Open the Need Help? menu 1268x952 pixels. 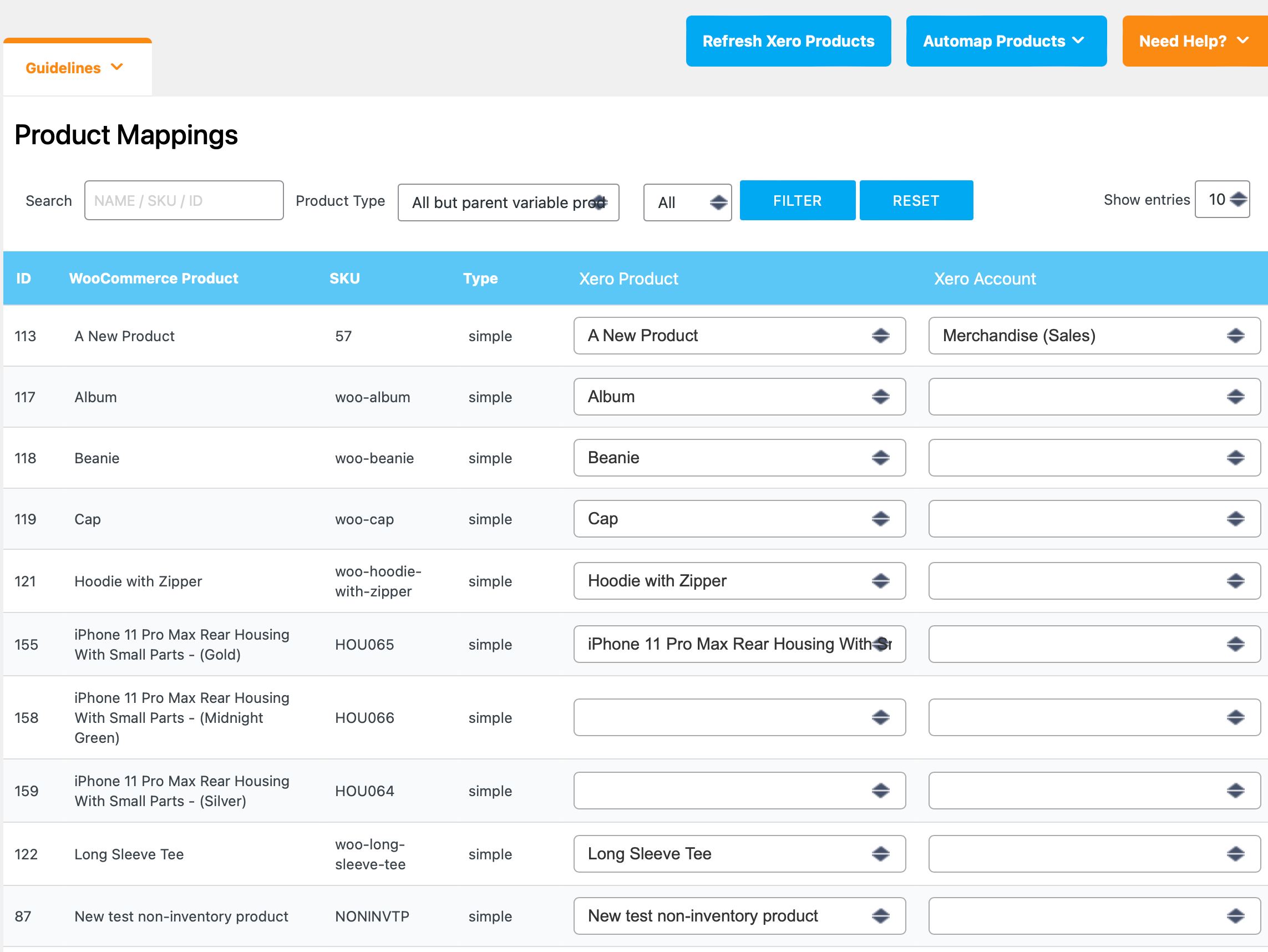click(1195, 41)
